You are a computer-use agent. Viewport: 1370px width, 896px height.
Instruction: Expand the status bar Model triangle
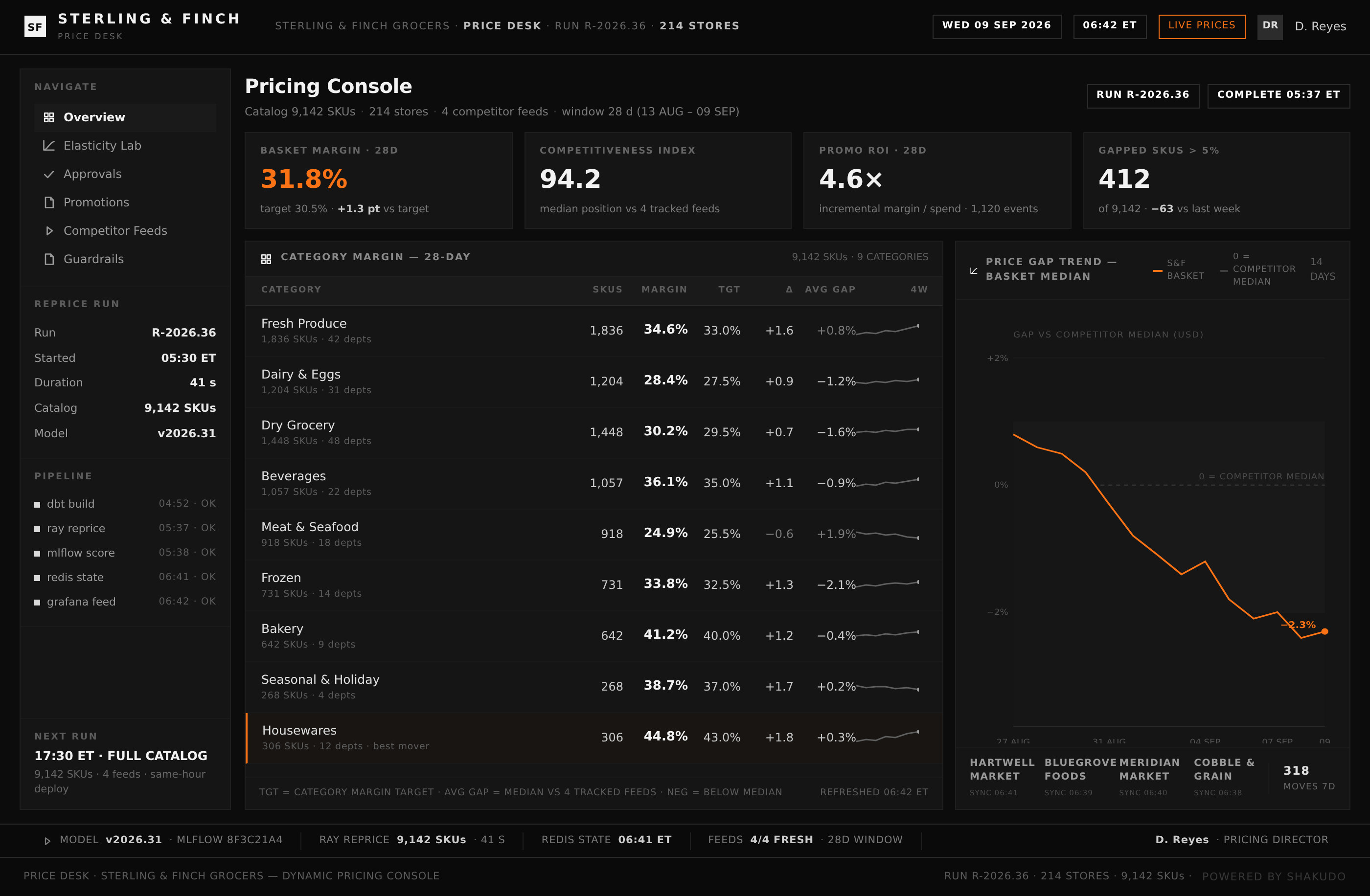pos(48,841)
